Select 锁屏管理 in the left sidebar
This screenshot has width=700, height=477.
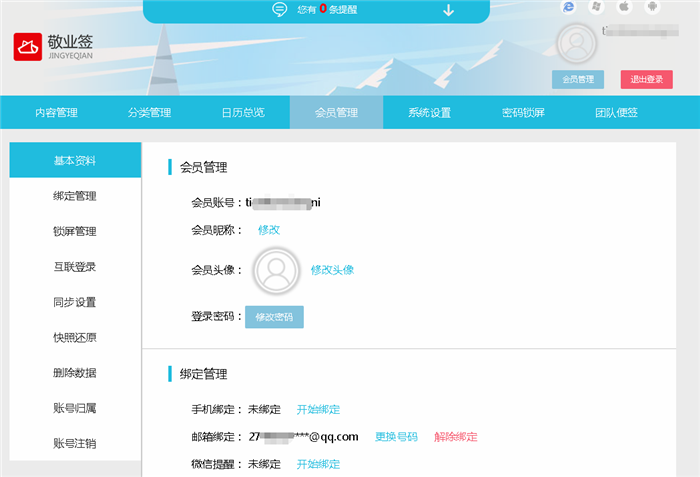75,232
